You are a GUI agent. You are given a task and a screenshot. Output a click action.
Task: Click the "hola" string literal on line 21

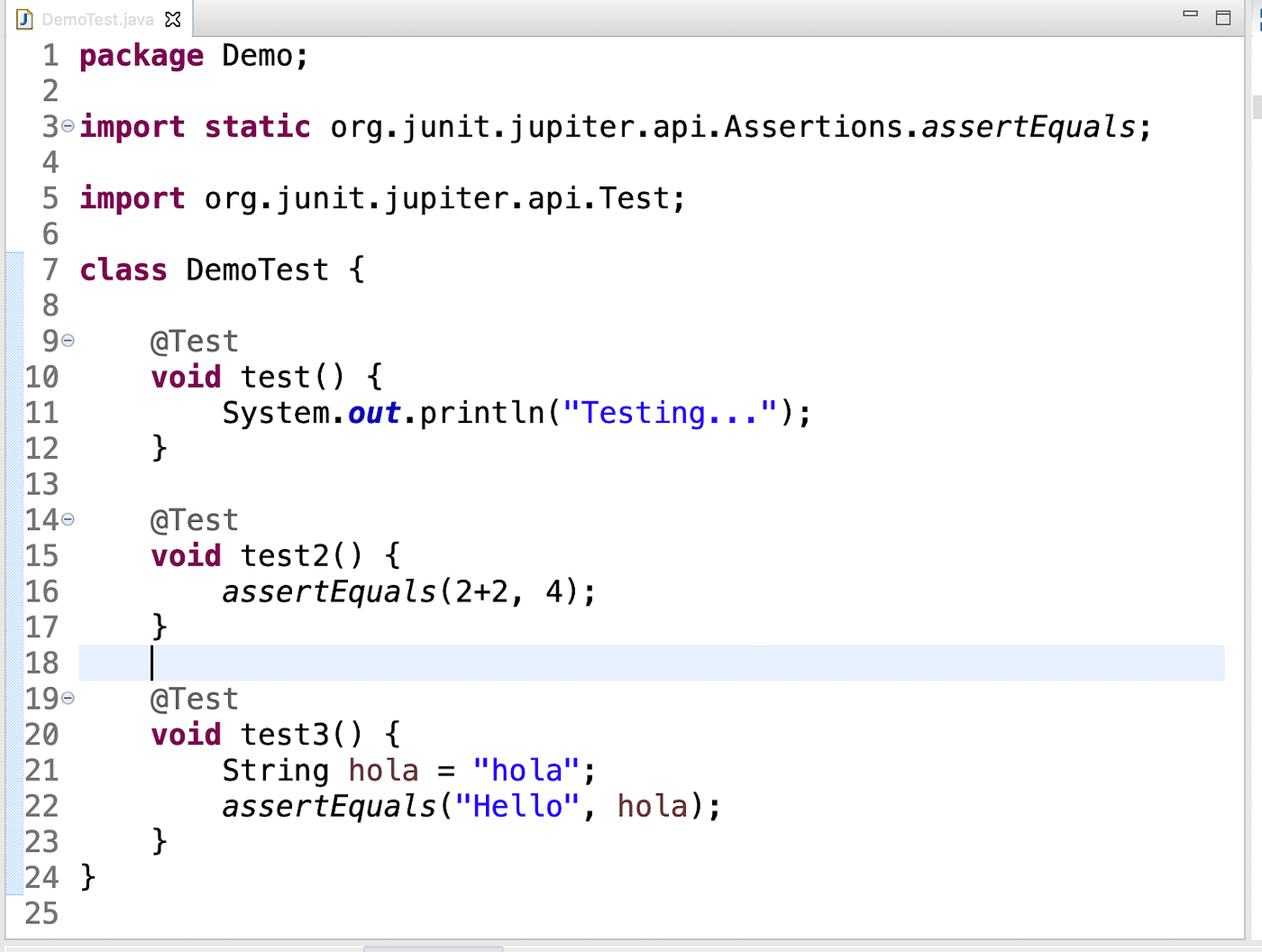[x=526, y=770]
